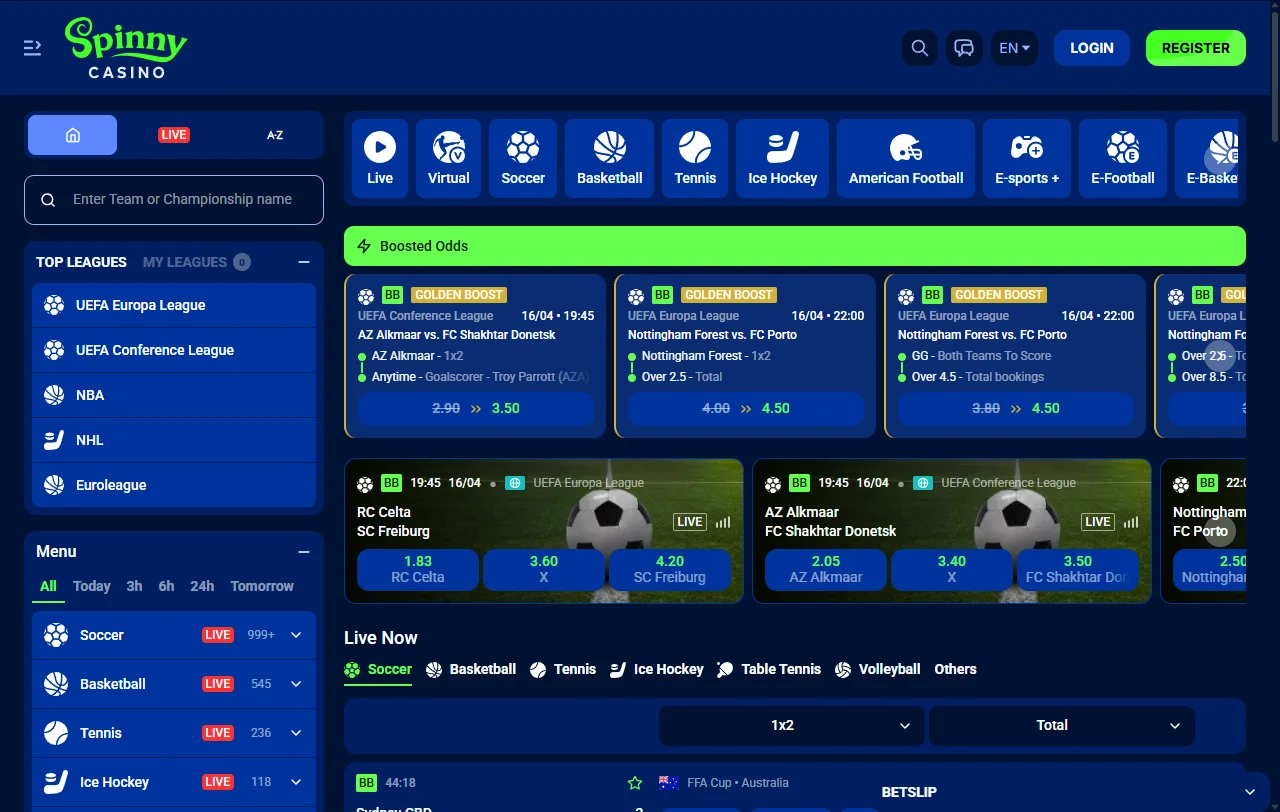1280x812 pixels.
Task: Open the Total market dropdown
Action: [1062, 726]
